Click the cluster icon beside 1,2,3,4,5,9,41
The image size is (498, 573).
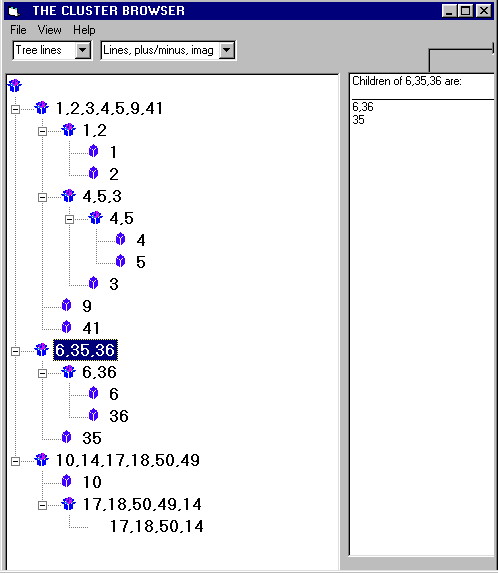(x=42, y=108)
